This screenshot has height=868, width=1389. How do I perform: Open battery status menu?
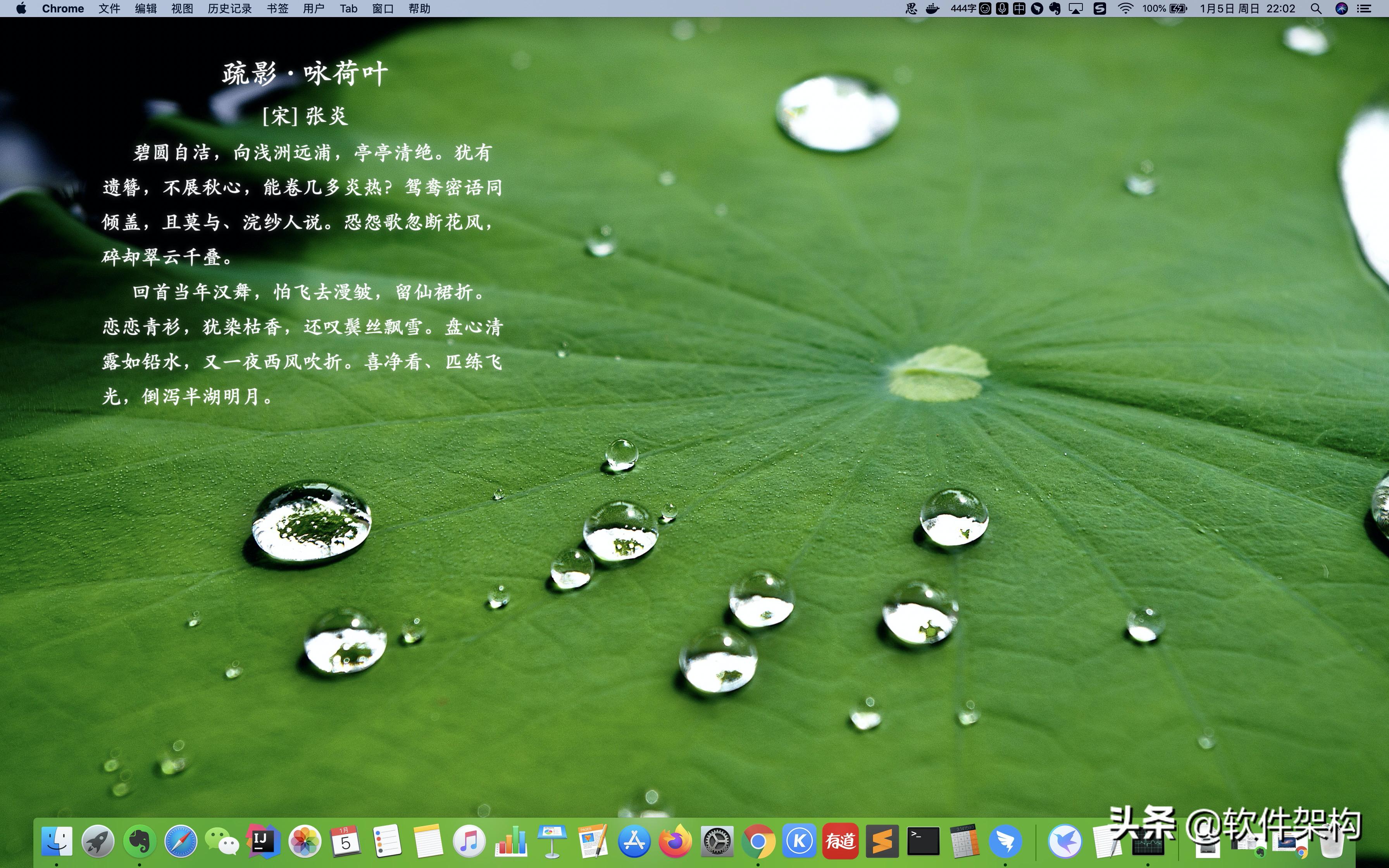[1178, 9]
